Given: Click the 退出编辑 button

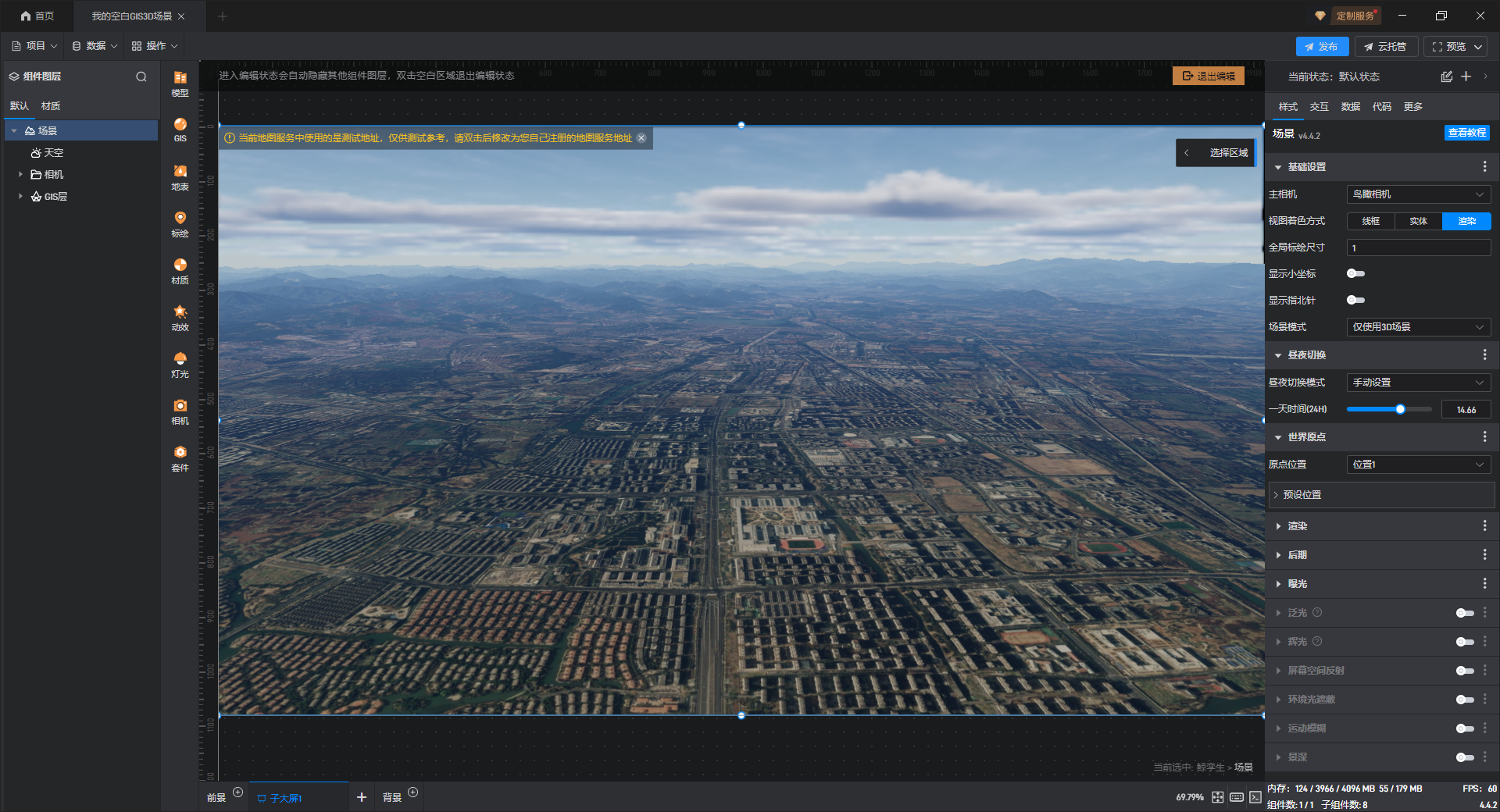Looking at the screenshot, I should 1208,76.
